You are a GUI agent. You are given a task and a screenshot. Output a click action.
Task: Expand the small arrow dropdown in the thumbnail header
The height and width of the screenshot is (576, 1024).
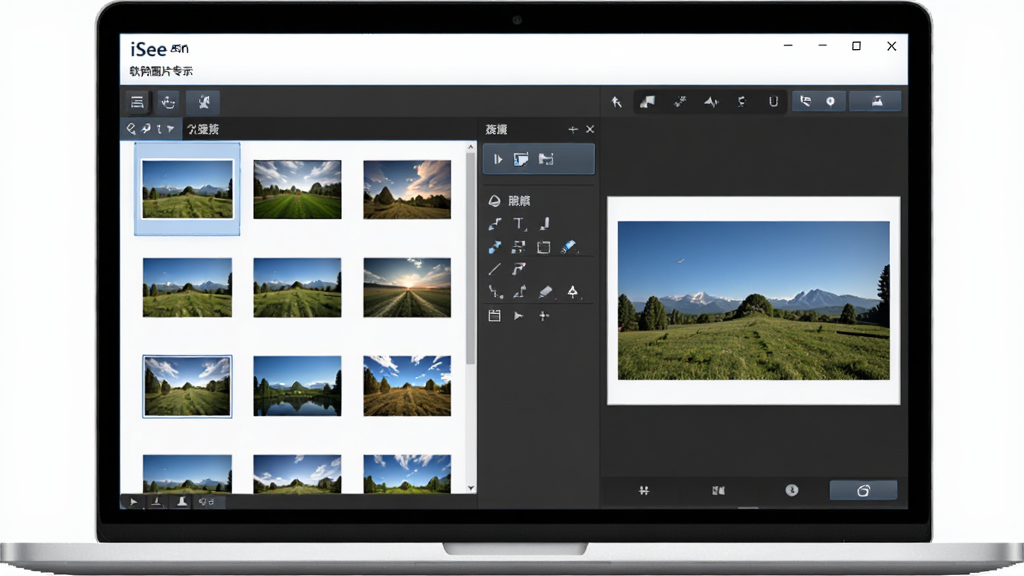click(x=170, y=129)
